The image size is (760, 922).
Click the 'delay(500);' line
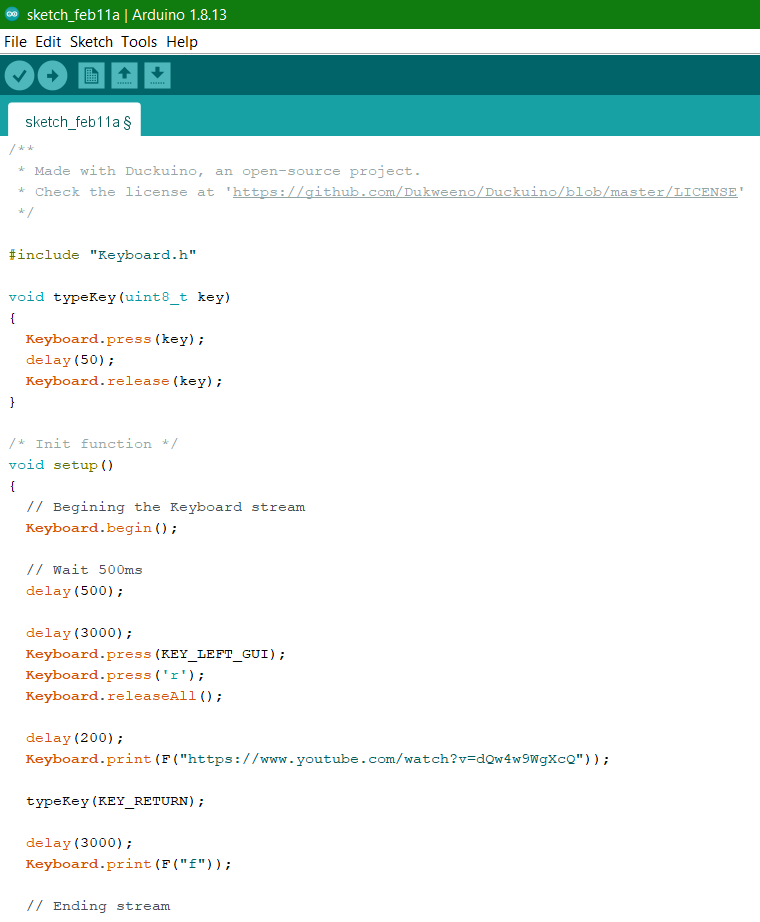(75, 591)
